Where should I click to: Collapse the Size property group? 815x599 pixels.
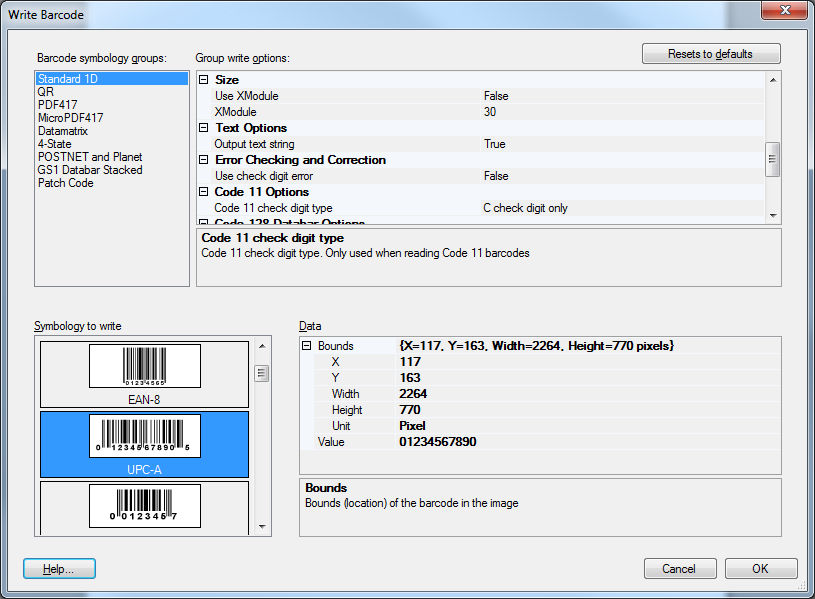204,80
